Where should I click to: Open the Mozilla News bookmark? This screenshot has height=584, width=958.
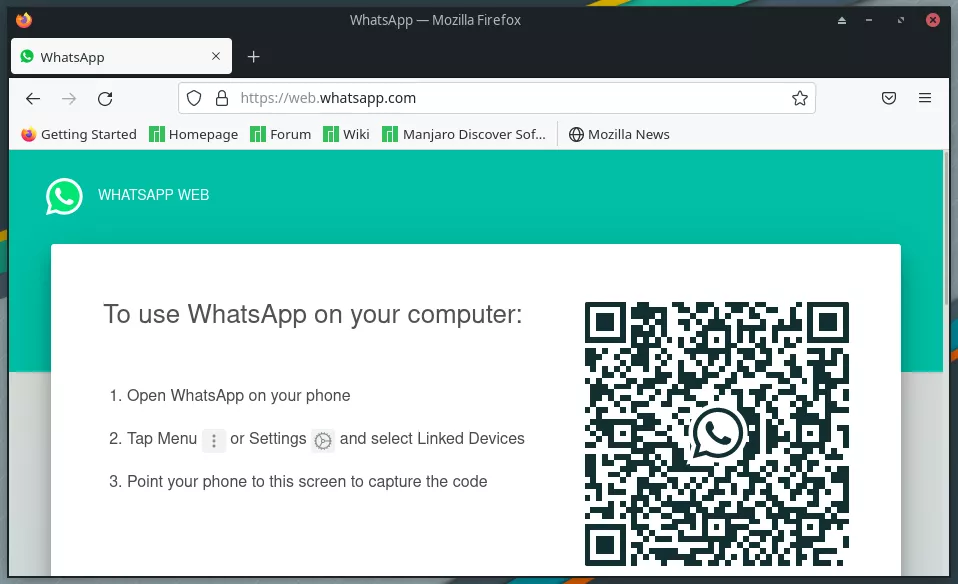(619, 134)
